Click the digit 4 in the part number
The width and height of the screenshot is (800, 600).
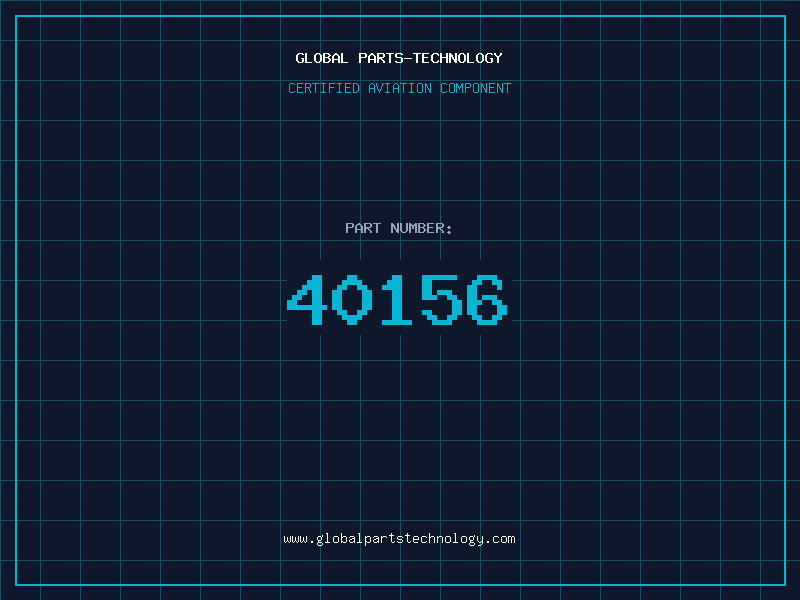click(x=307, y=299)
